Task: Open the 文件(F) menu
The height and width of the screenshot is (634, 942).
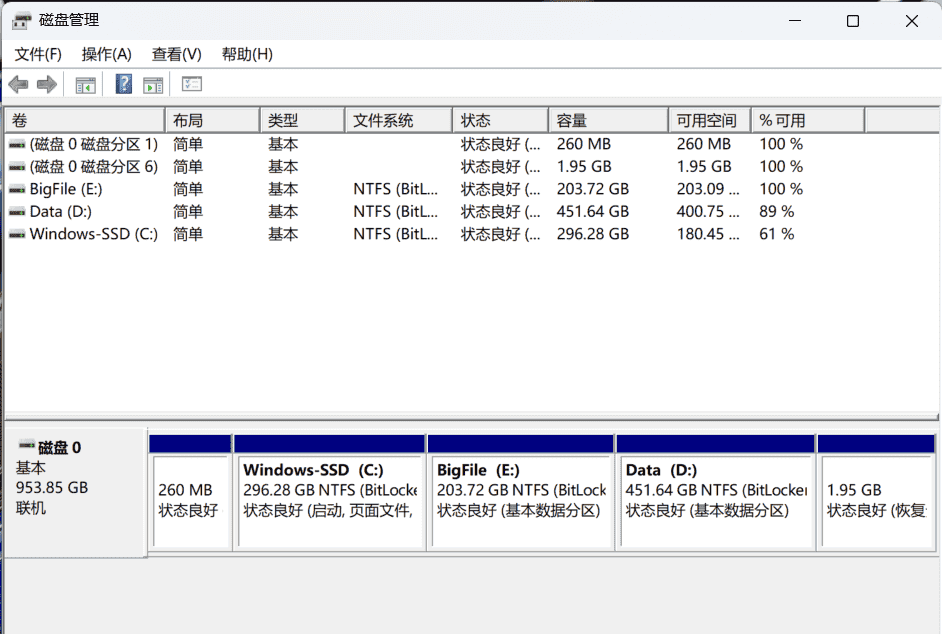Action: click(x=38, y=54)
